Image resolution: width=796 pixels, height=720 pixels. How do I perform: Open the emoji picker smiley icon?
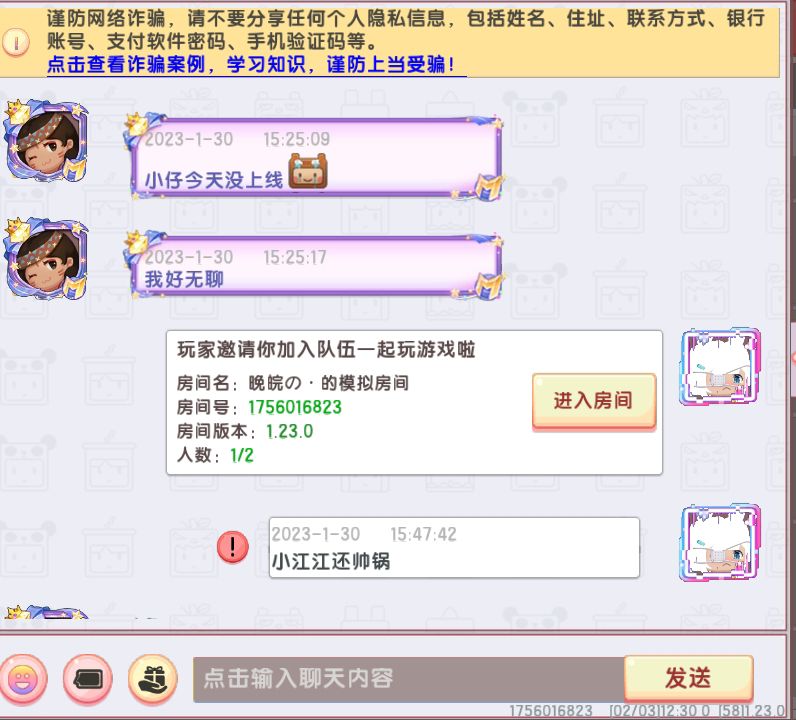23,679
